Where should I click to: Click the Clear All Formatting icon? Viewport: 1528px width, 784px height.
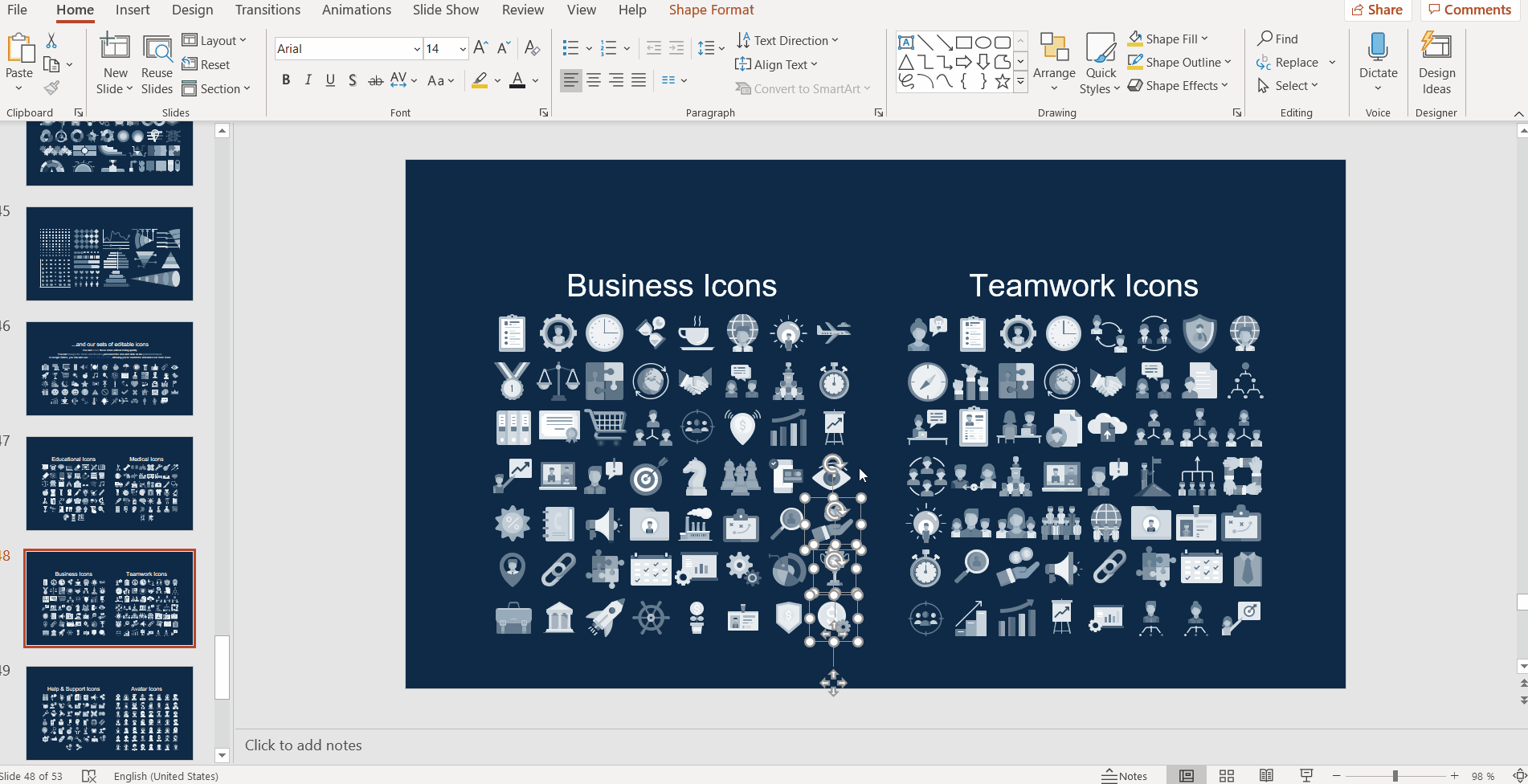coord(532,48)
